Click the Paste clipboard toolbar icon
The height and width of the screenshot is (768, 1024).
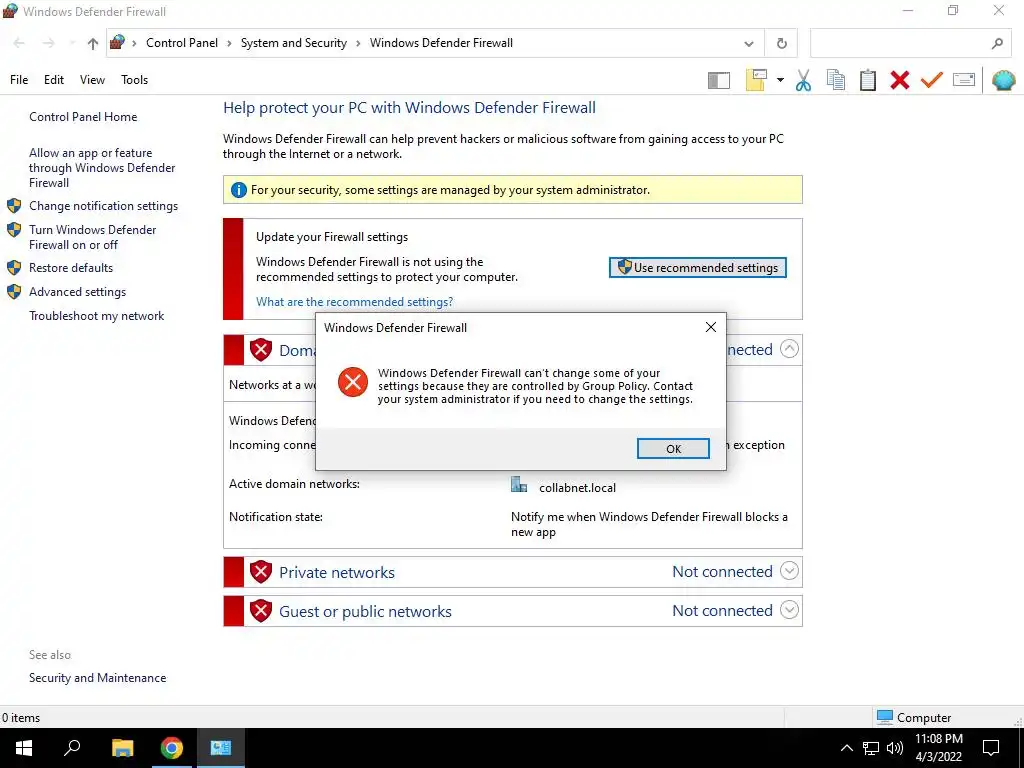pyautogui.click(x=868, y=80)
